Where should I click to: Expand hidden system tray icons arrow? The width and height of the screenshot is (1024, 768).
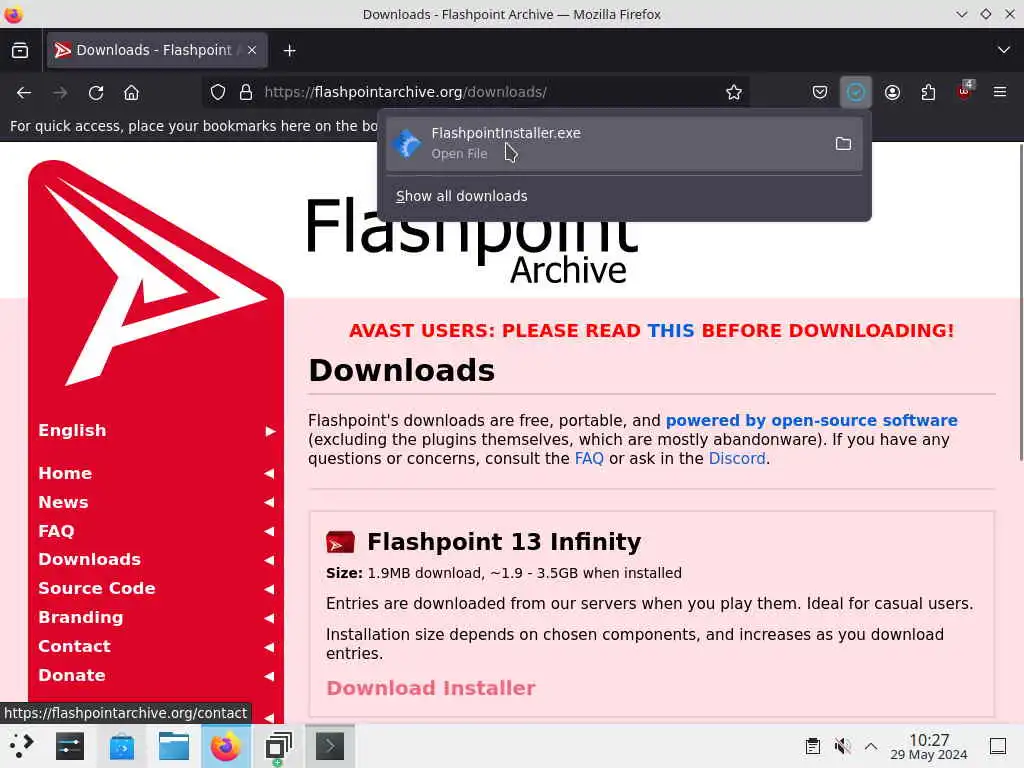pos(871,746)
